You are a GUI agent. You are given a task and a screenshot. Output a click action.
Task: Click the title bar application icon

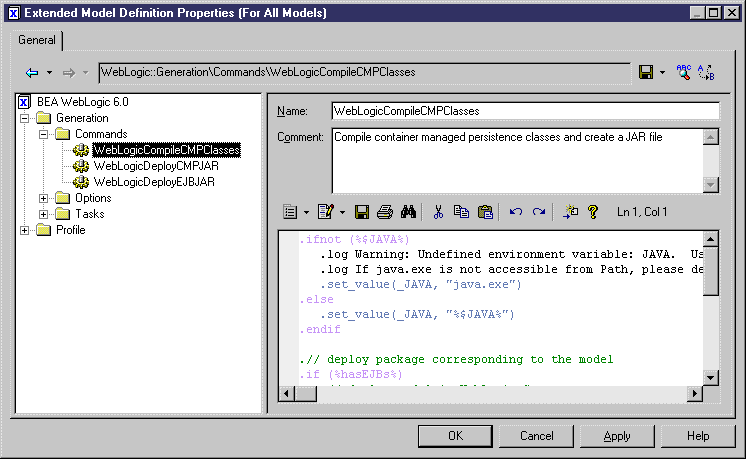pyautogui.click(x=14, y=13)
